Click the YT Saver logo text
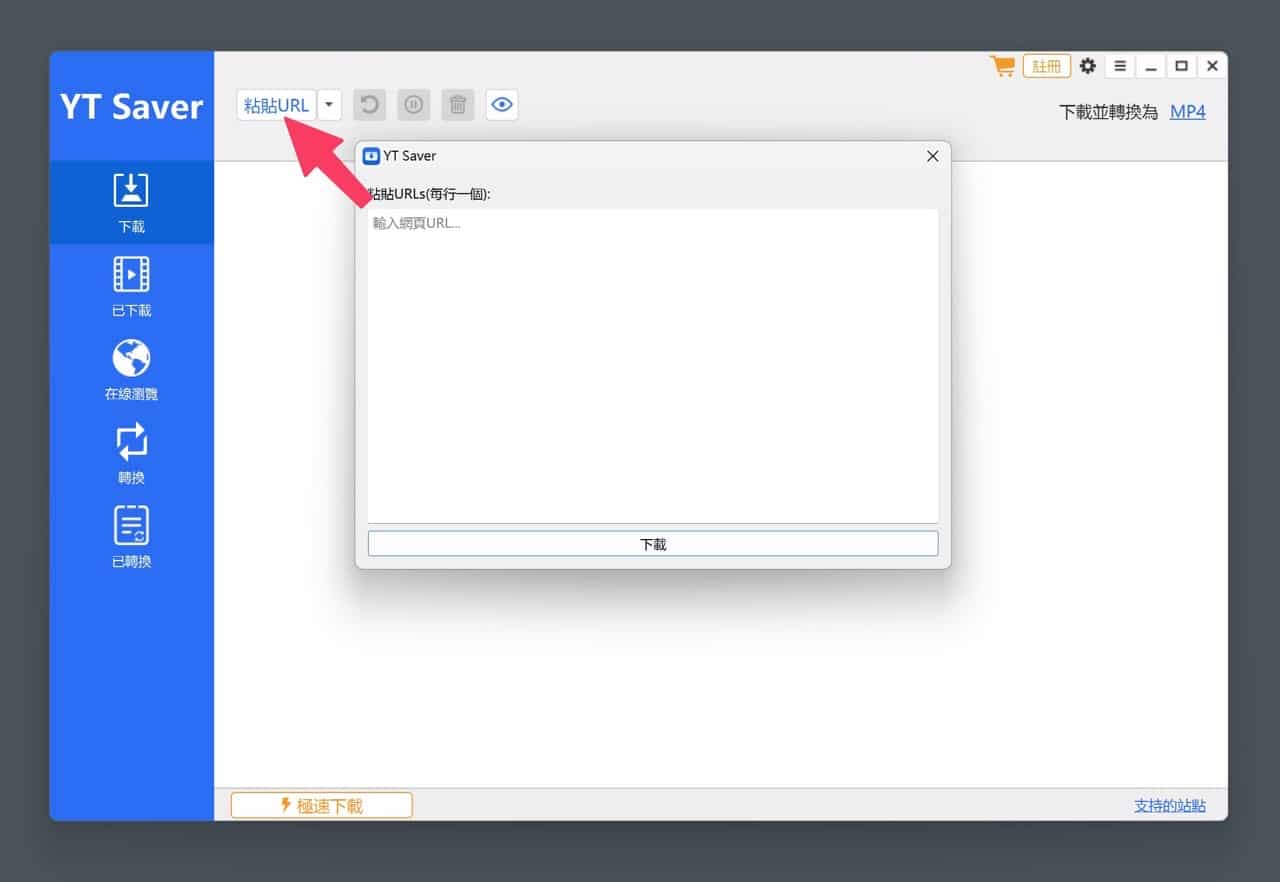This screenshot has height=882, width=1280. coord(131,107)
